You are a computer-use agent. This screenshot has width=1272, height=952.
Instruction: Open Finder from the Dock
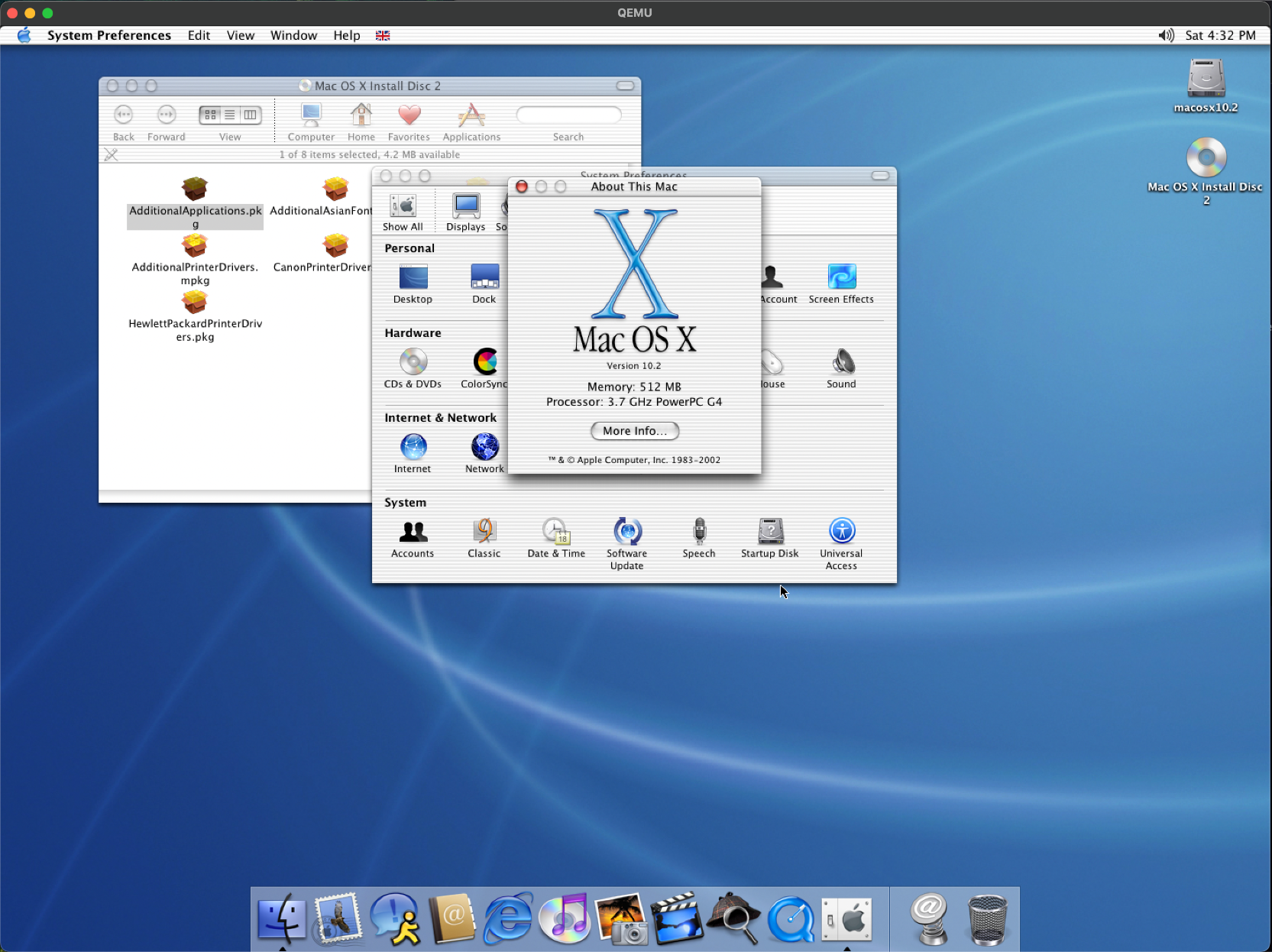tap(282, 918)
